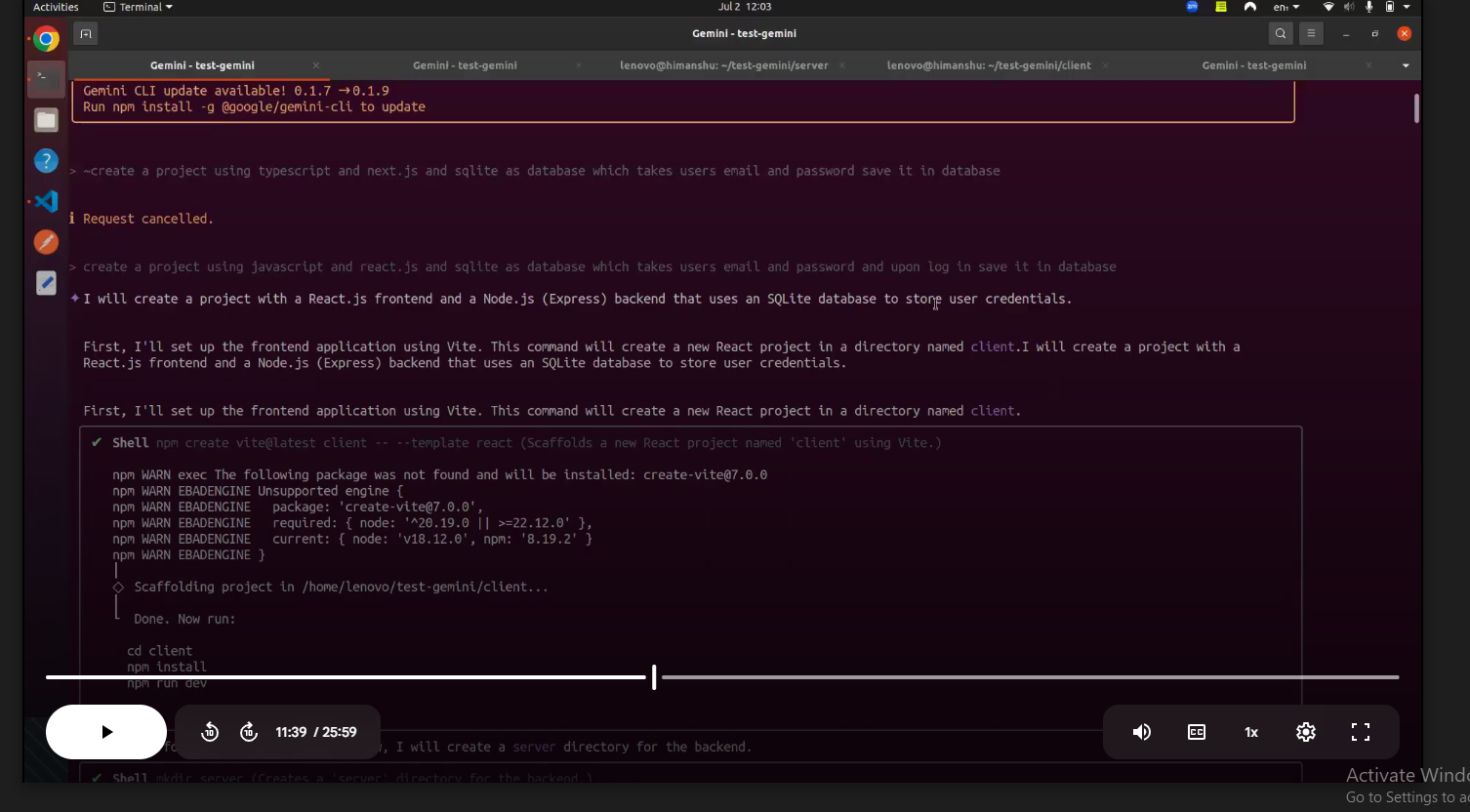The image size is (1470, 812).
Task: Open the Terminal icon in the dock
Action: 46,78
